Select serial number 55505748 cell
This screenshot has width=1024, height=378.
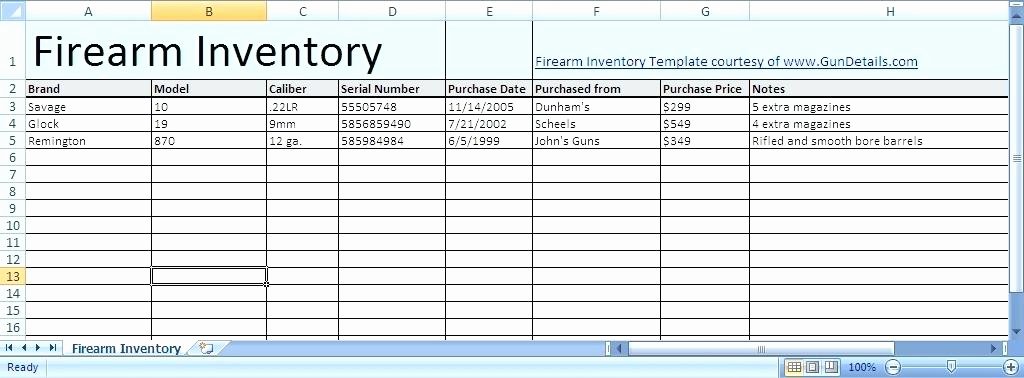392,106
